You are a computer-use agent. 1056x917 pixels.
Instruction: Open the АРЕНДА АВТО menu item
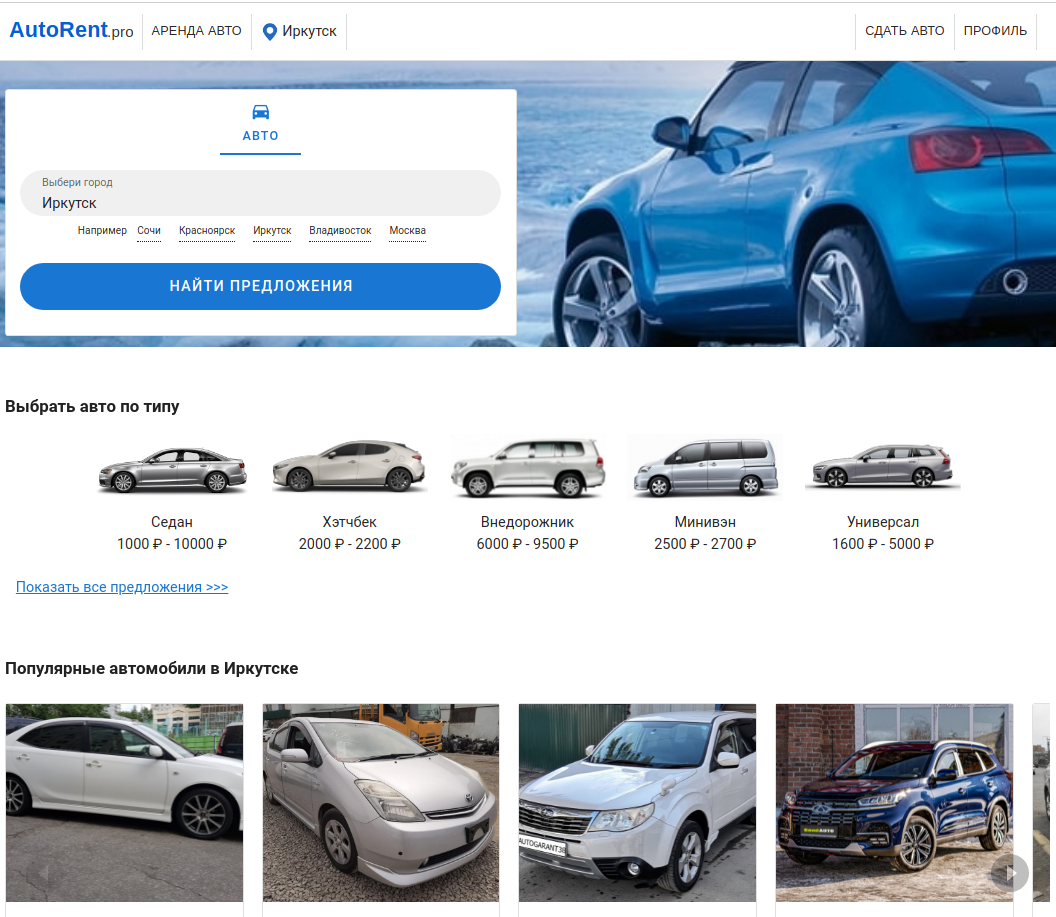point(196,31)
